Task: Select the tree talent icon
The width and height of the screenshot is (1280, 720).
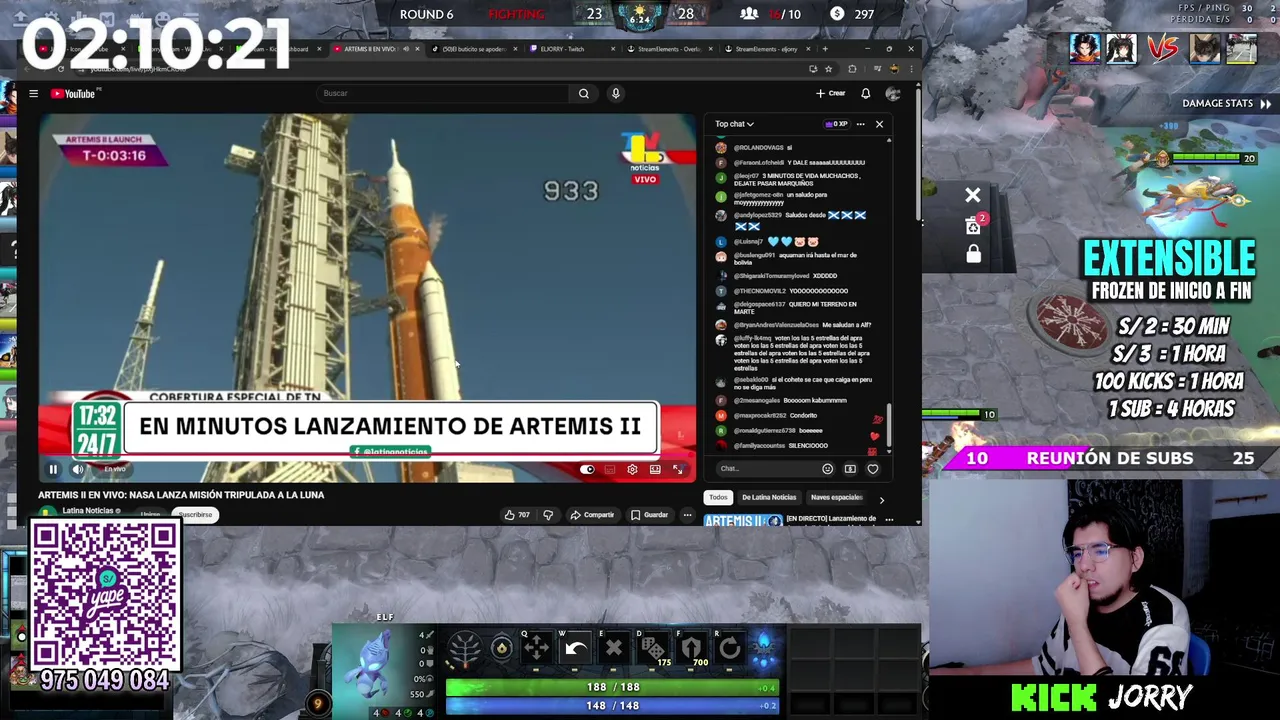Action: point(464,650)
